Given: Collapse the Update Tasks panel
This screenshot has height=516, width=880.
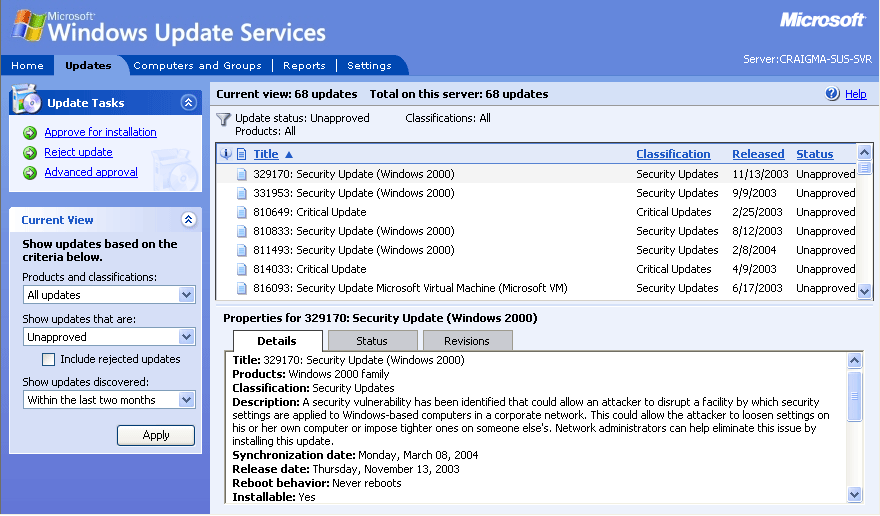Looking at the screenshot, I should [189, 103].
